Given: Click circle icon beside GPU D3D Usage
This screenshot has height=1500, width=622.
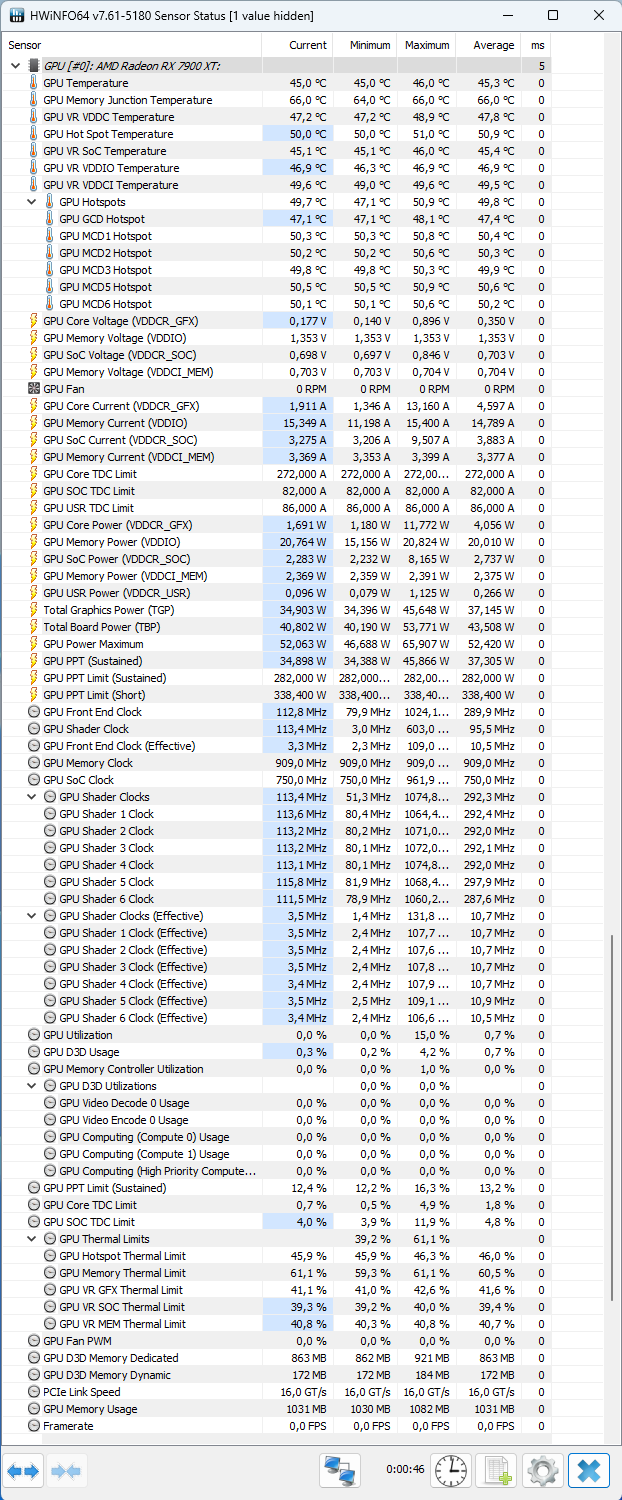Looking at the screenshot, I should [x=33, y=1052].
